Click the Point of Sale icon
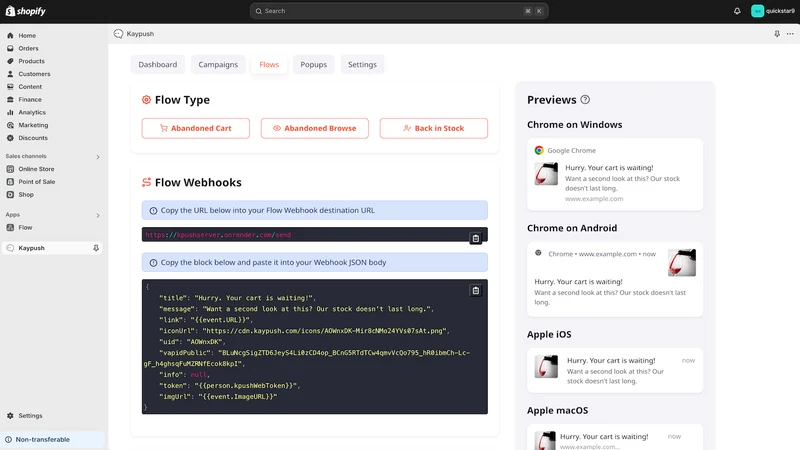The width and height of the screenshot is (800, 450). pyautogui.click(x=10, y=182)
